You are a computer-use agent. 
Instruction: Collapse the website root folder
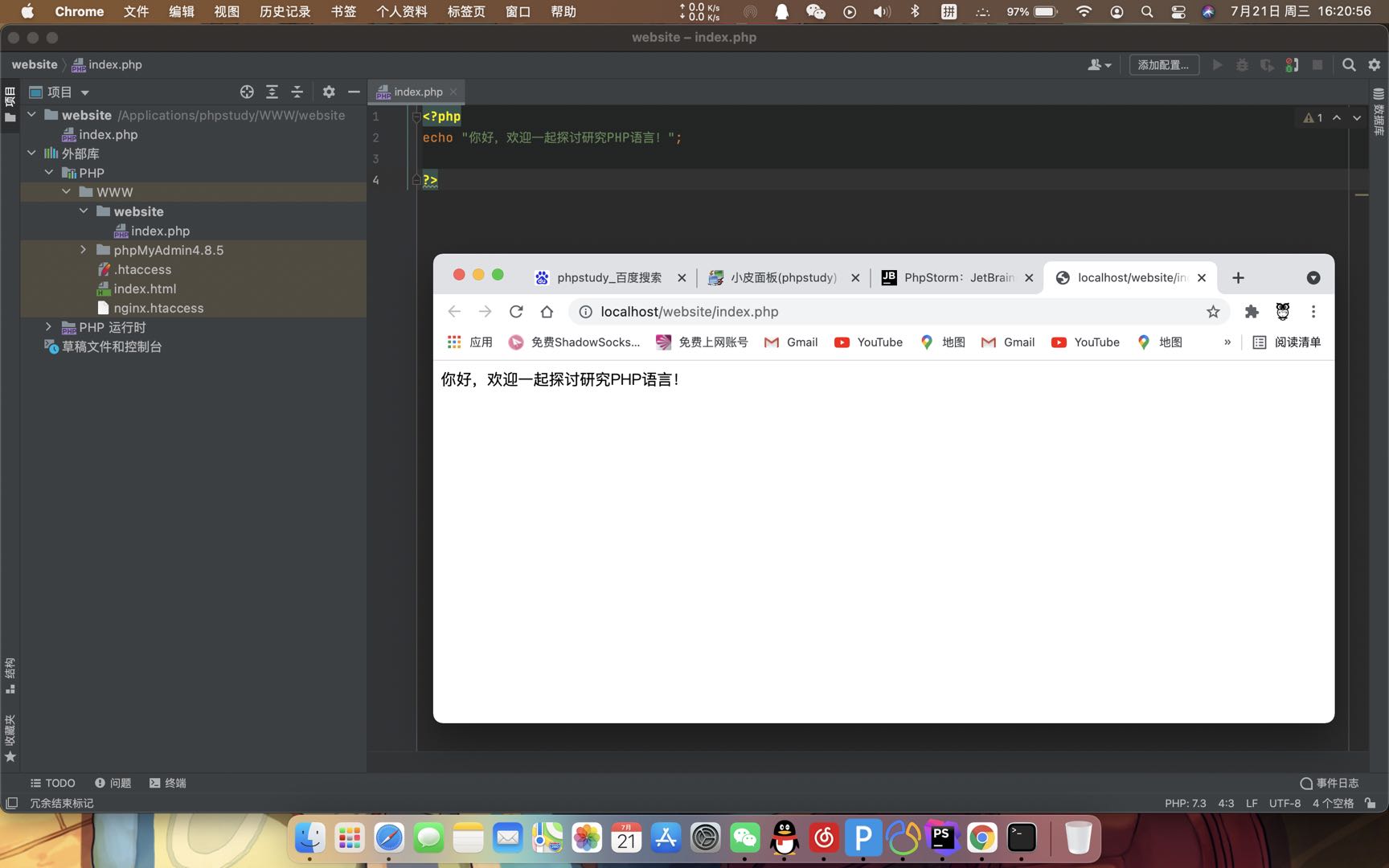31,115
